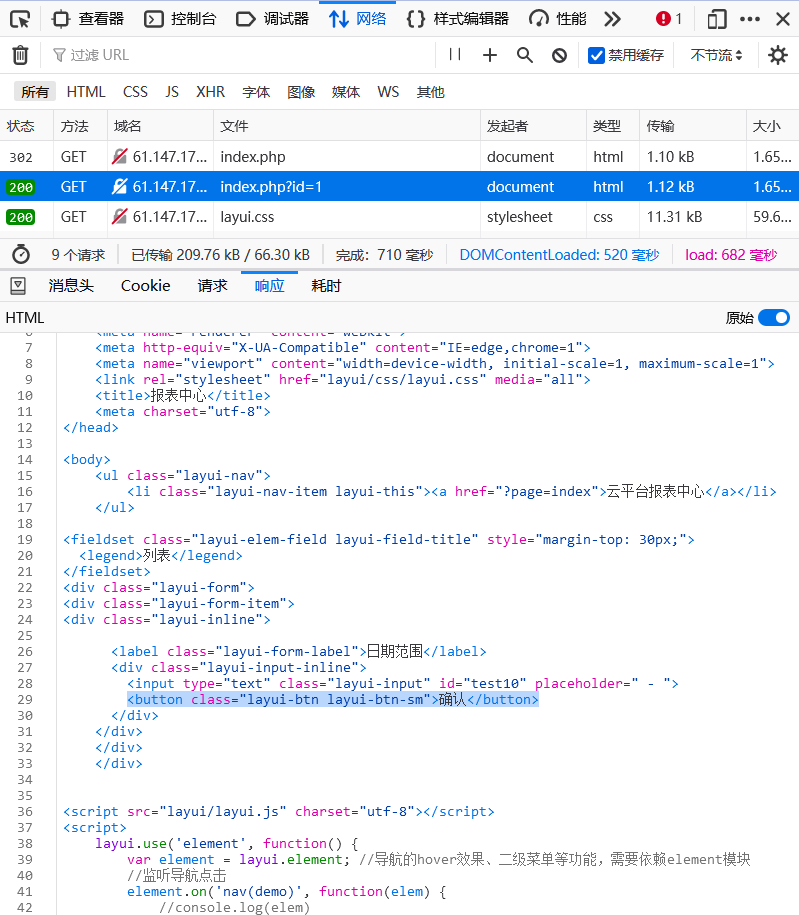Open network search with magnifier icon
Viewport: 799px width, 915px height.
525,55
